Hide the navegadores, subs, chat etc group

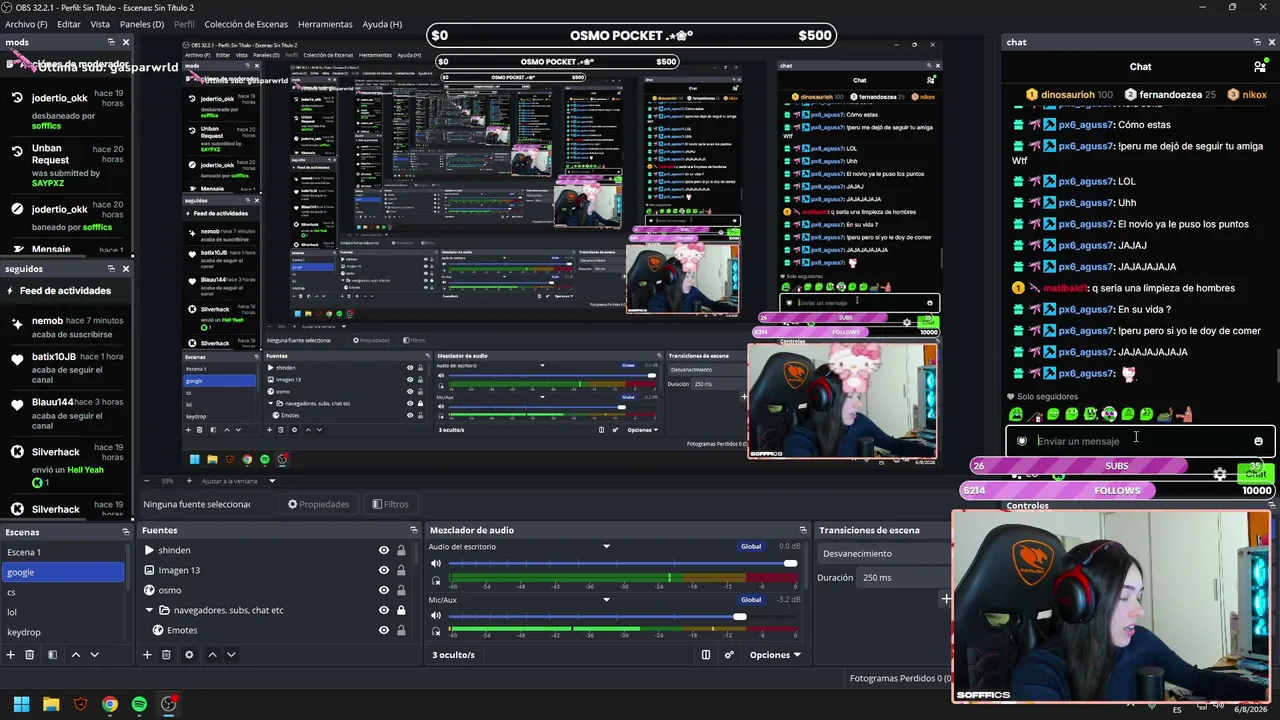[x=383, y=610]
